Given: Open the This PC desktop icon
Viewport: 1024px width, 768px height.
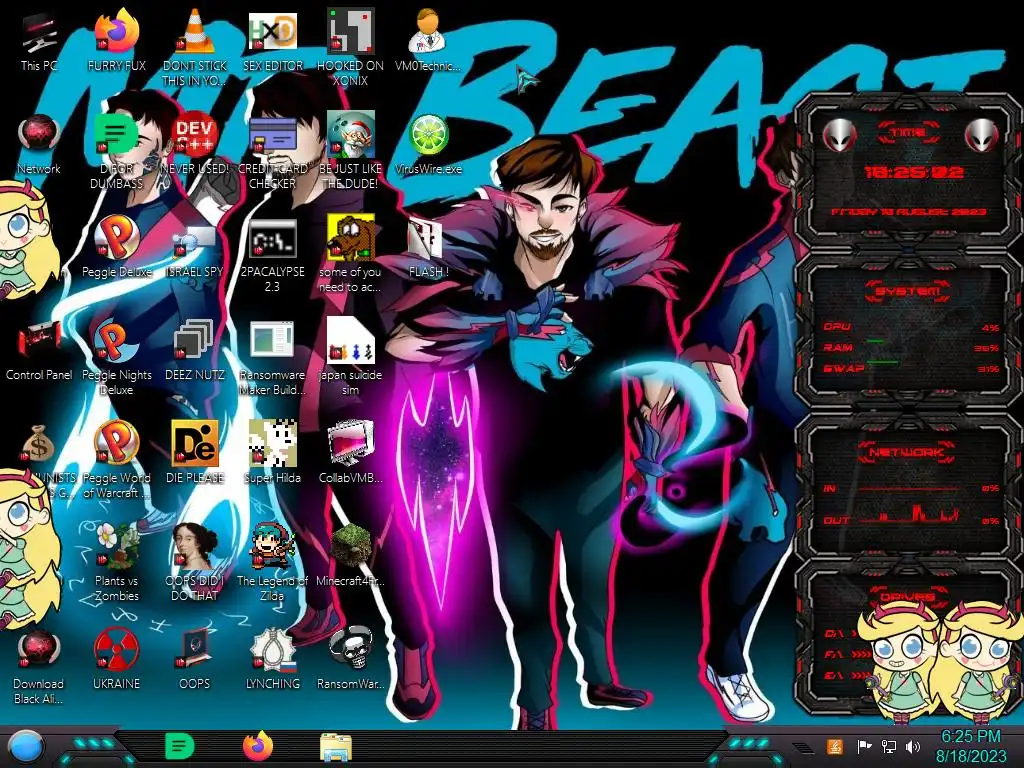Looking at the screenshot, I should 39,42.
